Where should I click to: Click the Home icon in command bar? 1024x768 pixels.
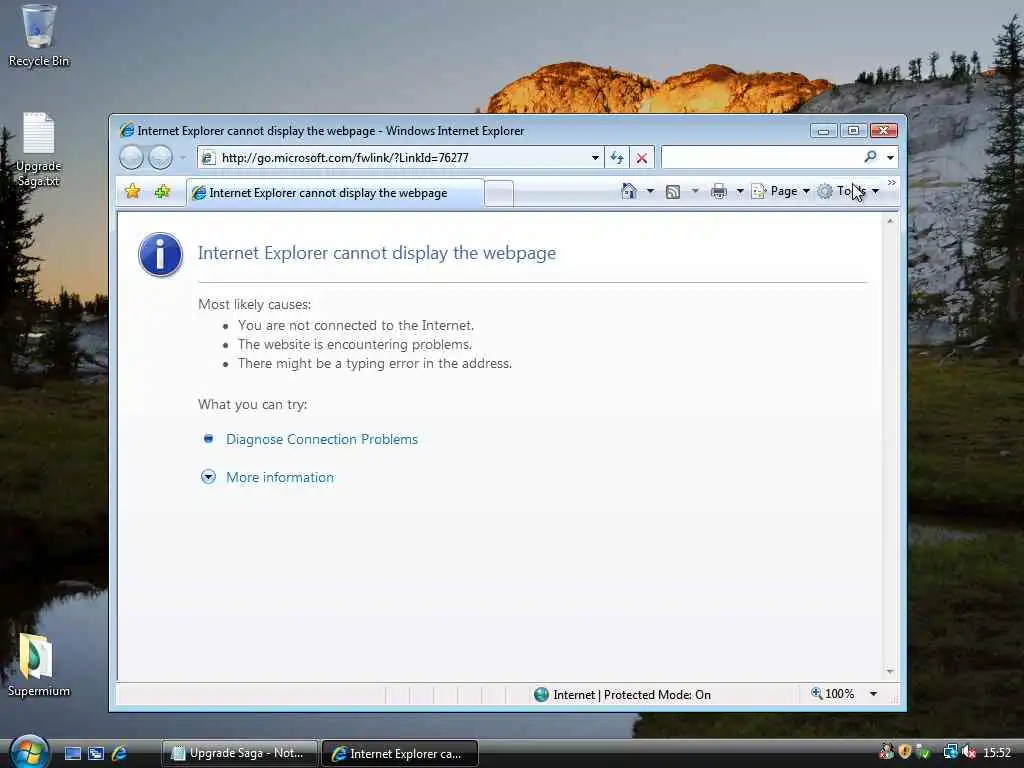(x=629, y=191)
